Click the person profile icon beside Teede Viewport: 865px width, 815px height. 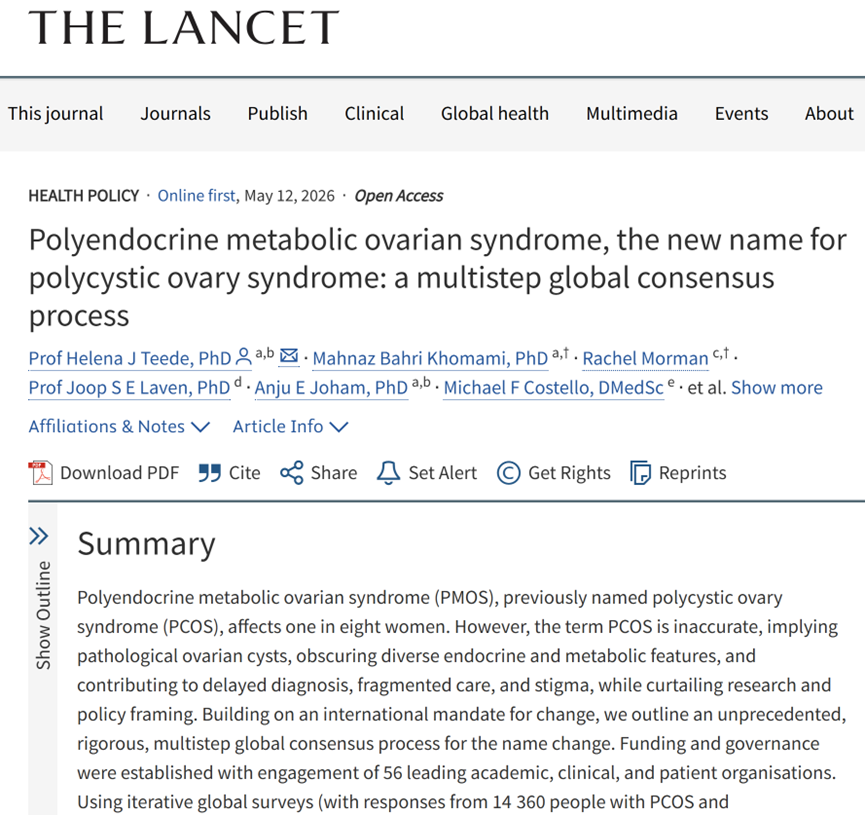click(243, 356)
